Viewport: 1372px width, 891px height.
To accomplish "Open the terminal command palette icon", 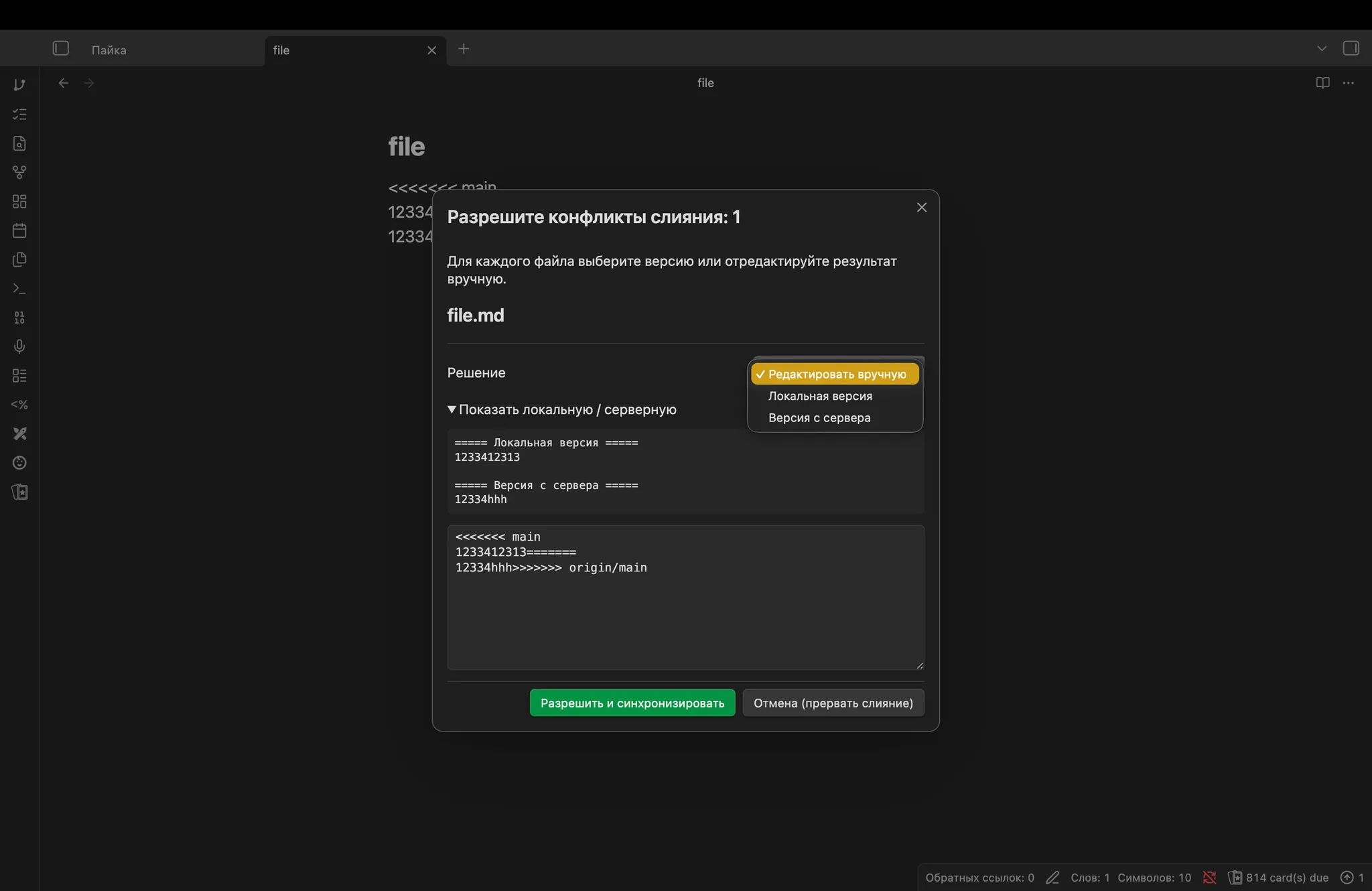I will point(19,289).
